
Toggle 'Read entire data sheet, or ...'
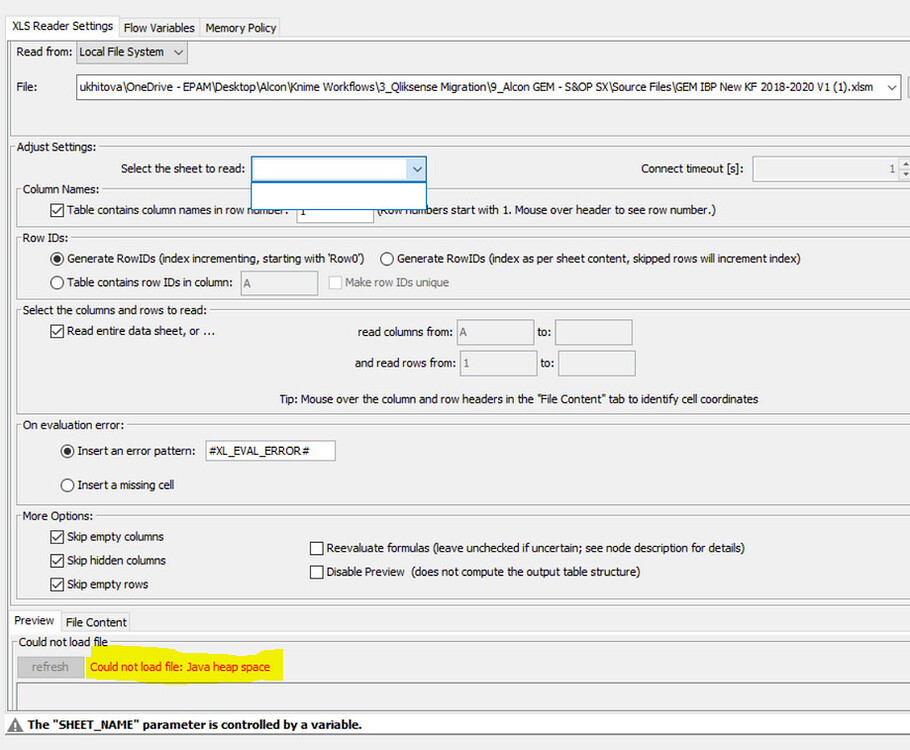57,331
